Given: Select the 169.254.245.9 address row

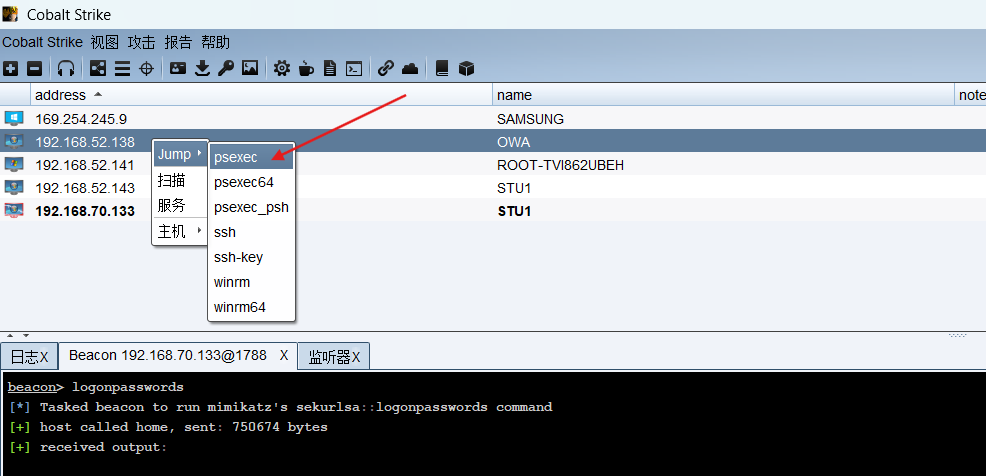Looking at the screenshot, I should [x=493, y=118].
